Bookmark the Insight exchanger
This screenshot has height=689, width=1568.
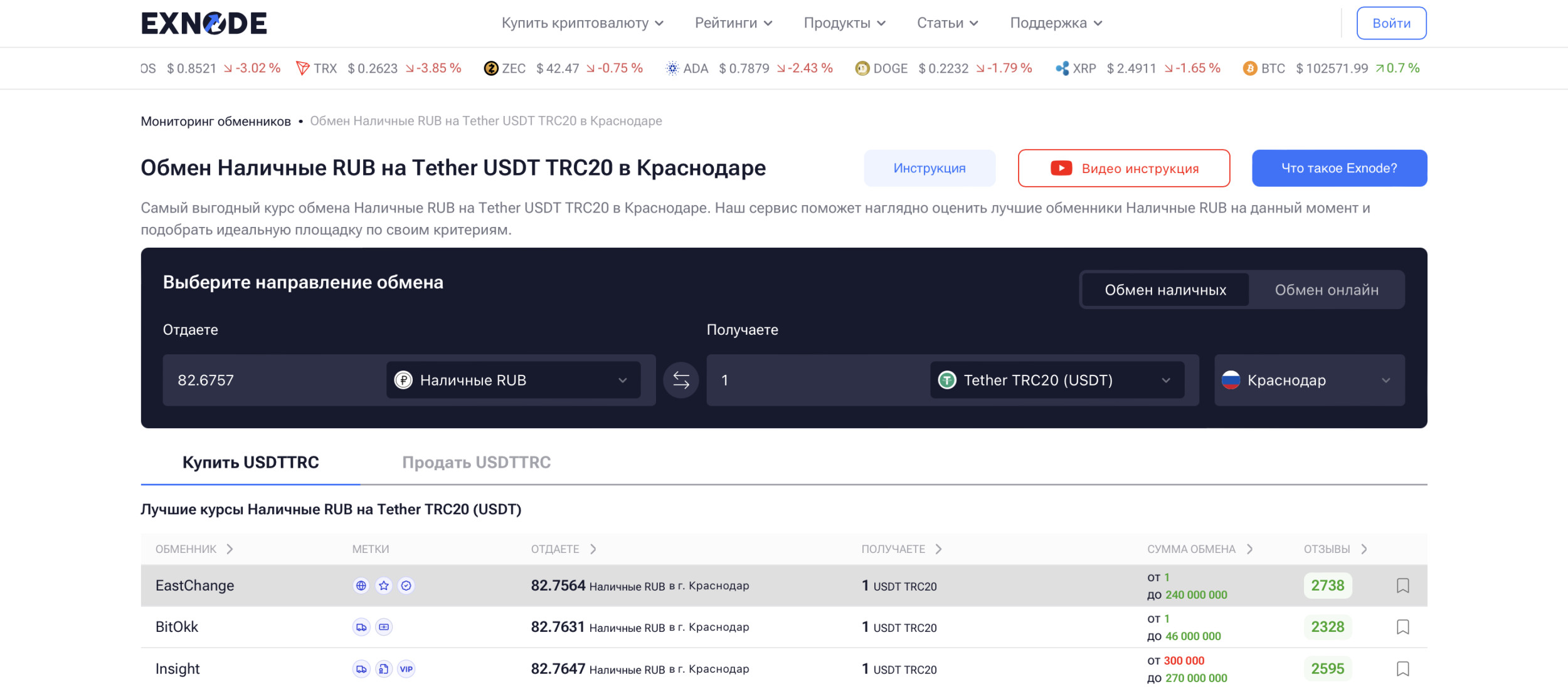(x=1402, y=669)
